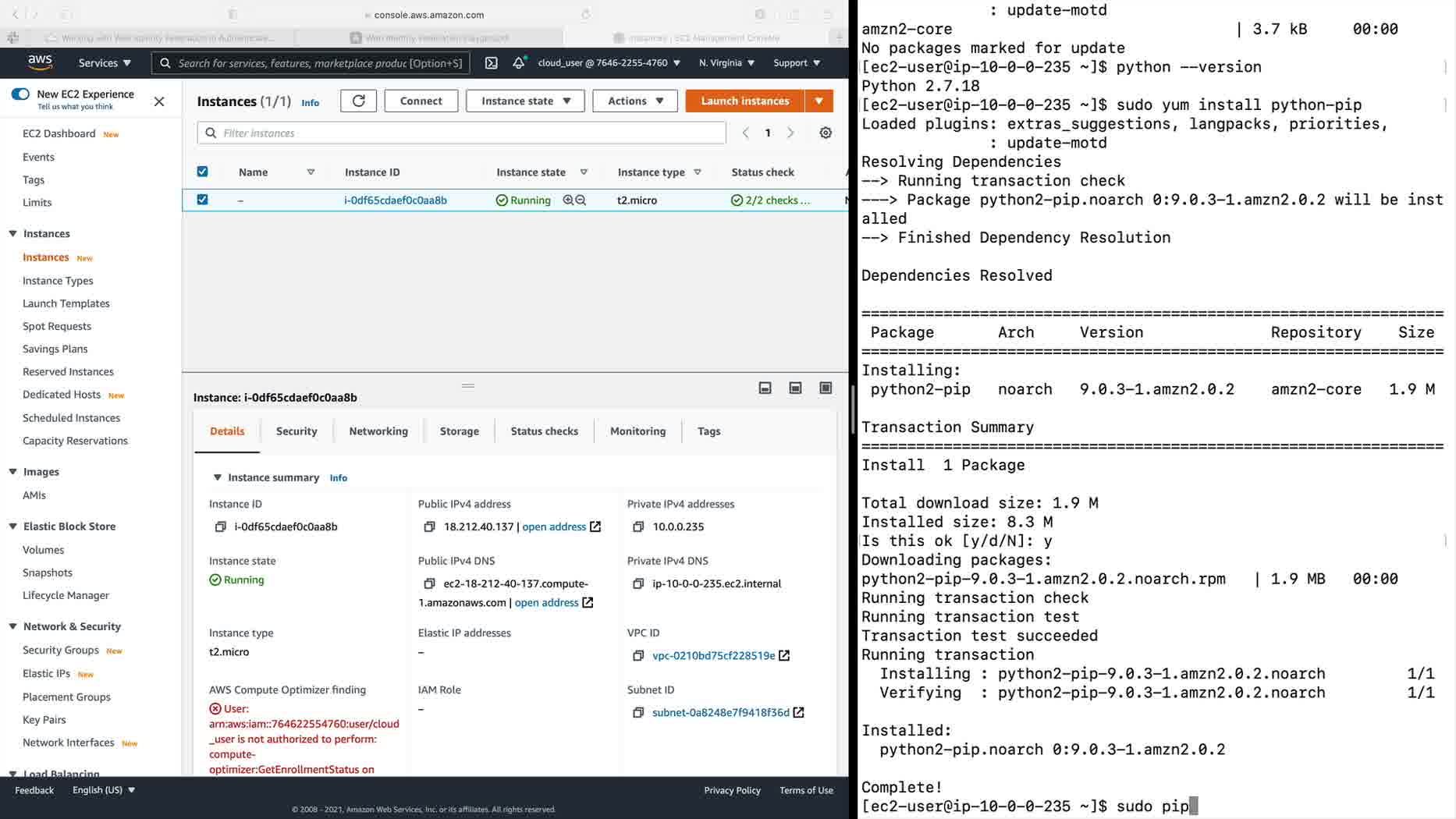
Task: Click the Filter instances search box
Action: (x=462, y=133)
